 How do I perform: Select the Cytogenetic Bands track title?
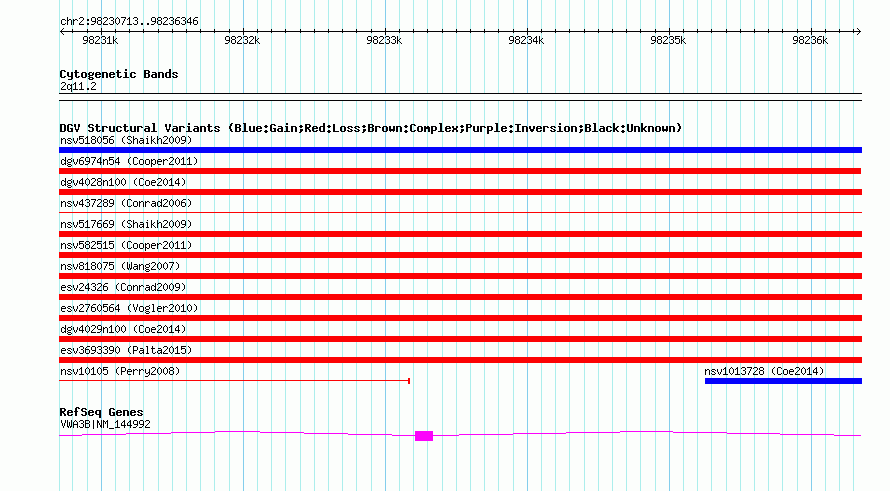119,74
